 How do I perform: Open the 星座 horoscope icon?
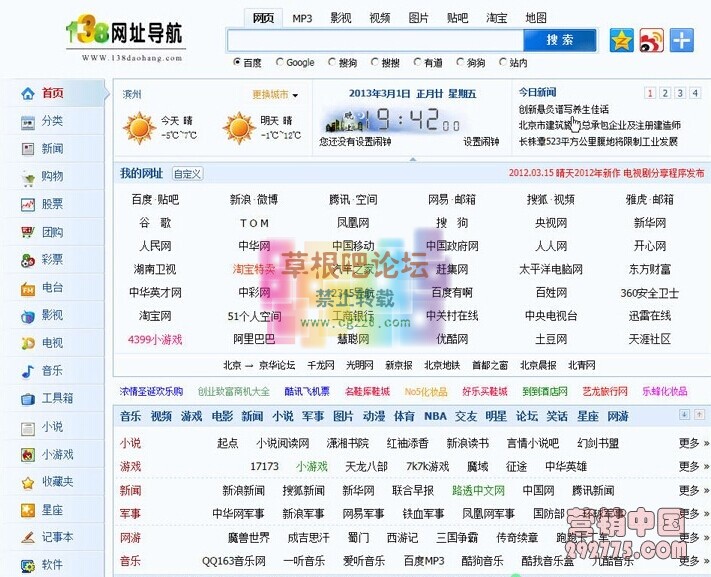tap(28, 510)
